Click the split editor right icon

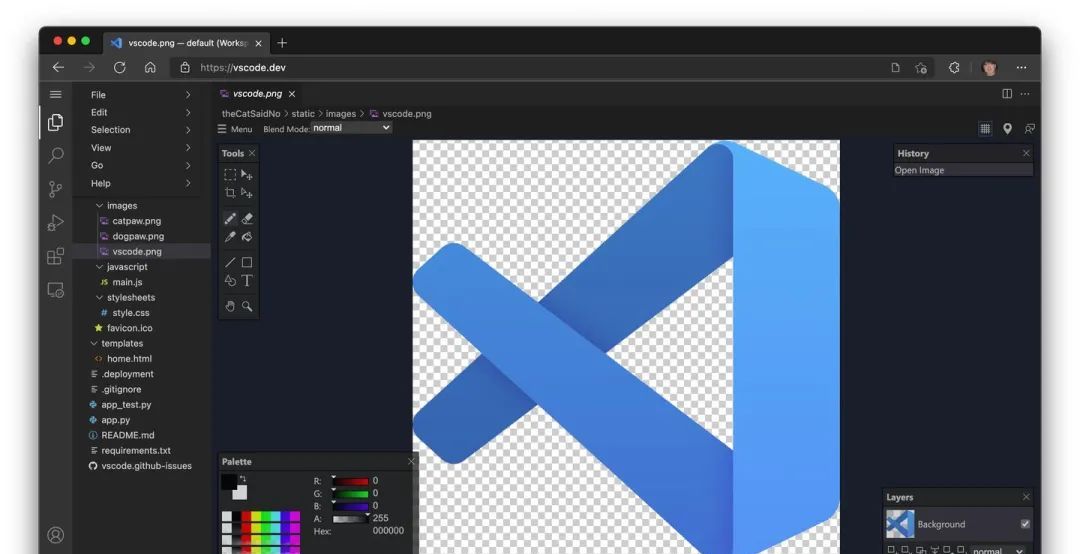click(x=1007, y=94)
